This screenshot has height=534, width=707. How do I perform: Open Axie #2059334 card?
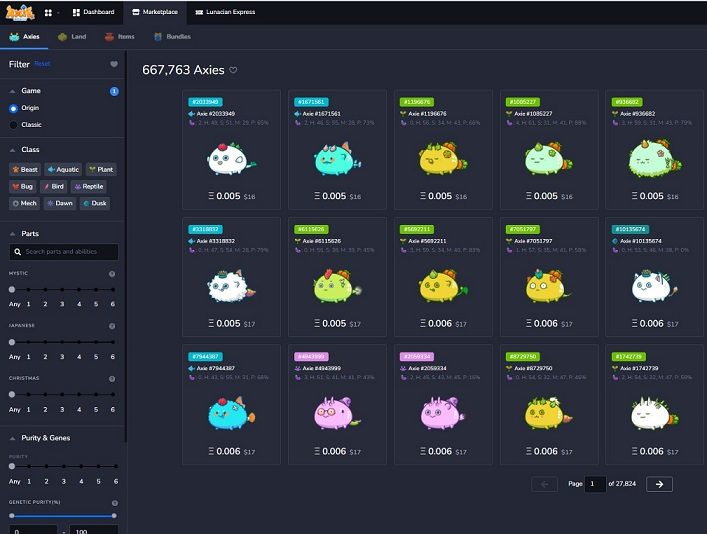[443, 405]
